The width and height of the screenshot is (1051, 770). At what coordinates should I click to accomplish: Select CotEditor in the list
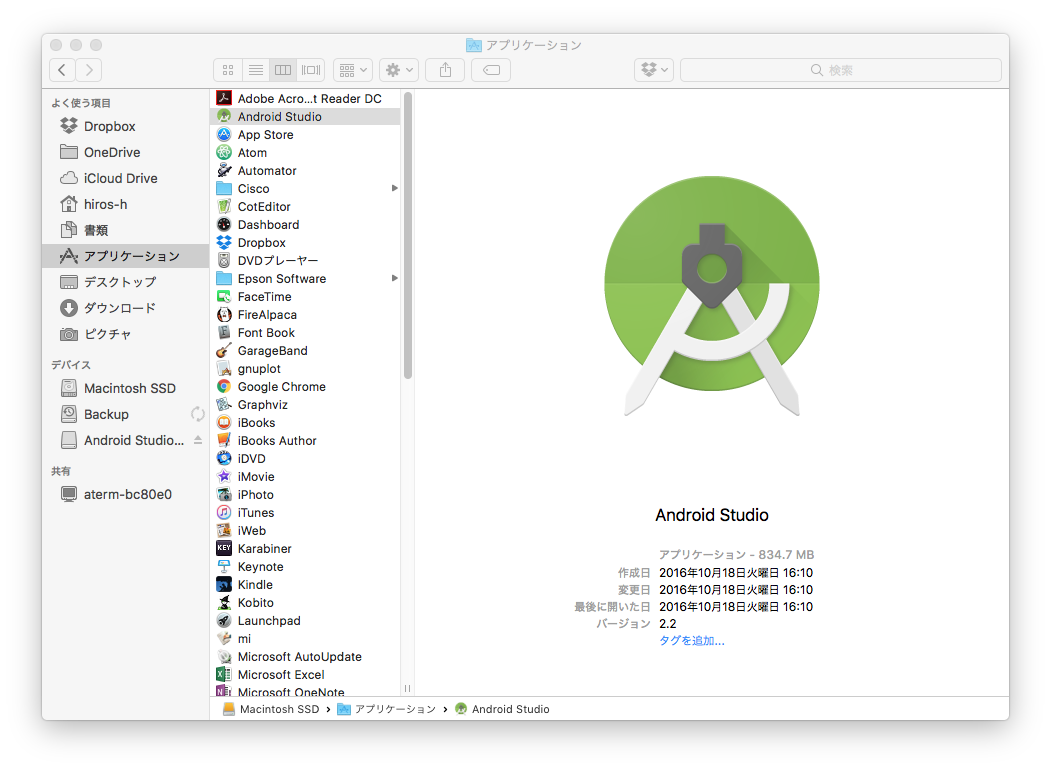pos(306,206)
